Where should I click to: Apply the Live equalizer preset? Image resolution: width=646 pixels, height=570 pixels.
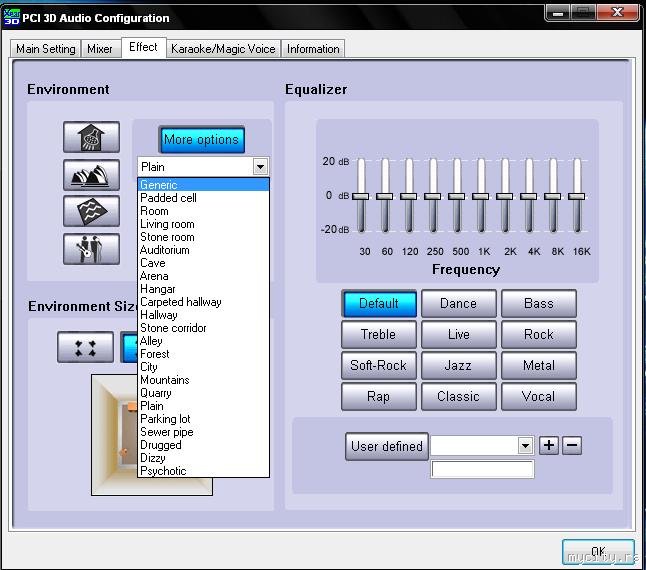[x=459, y=334]
